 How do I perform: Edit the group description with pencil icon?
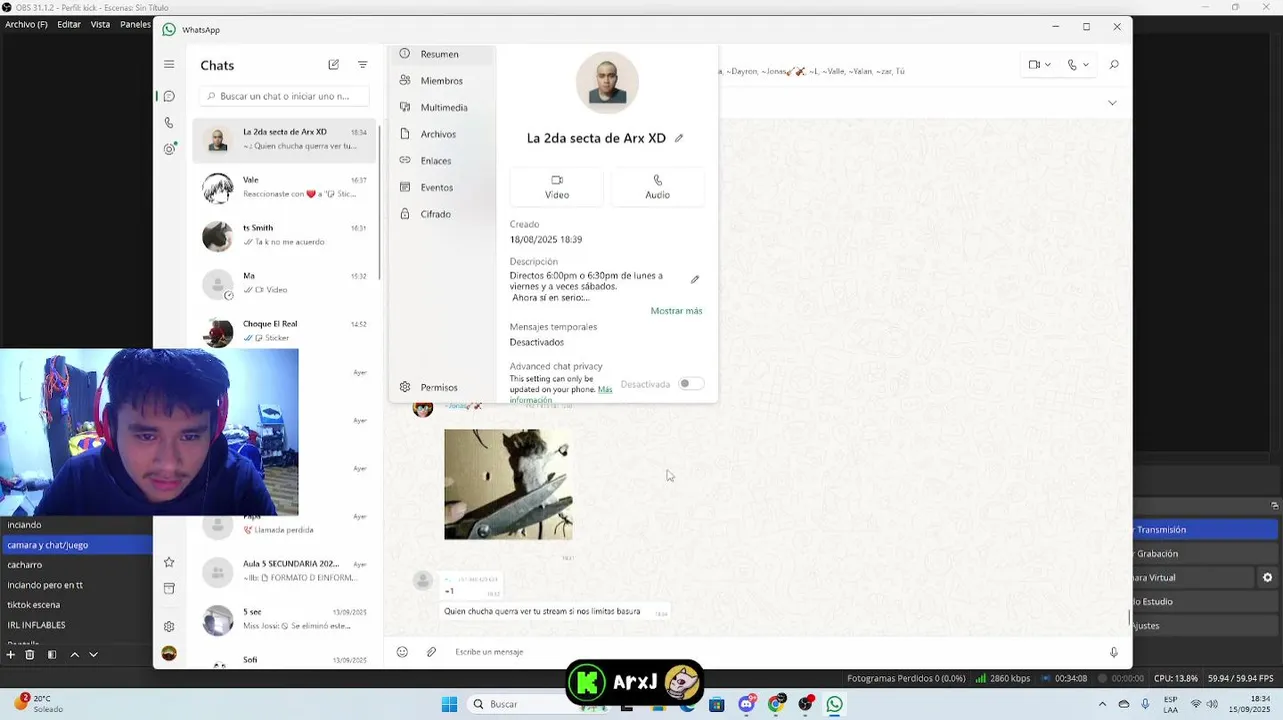point(695,279)
